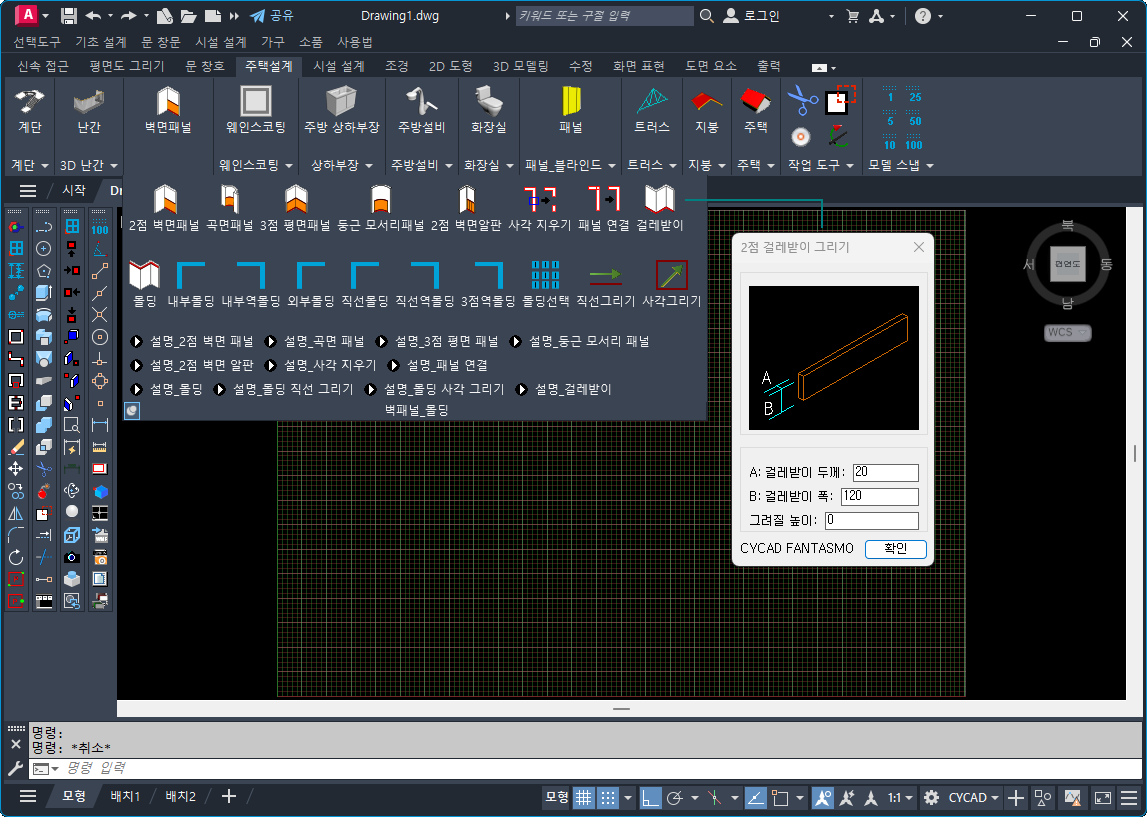Switch to the 시설 설계 ribbon tab
The image size is (1147, 817).
[x=339, y=66]
